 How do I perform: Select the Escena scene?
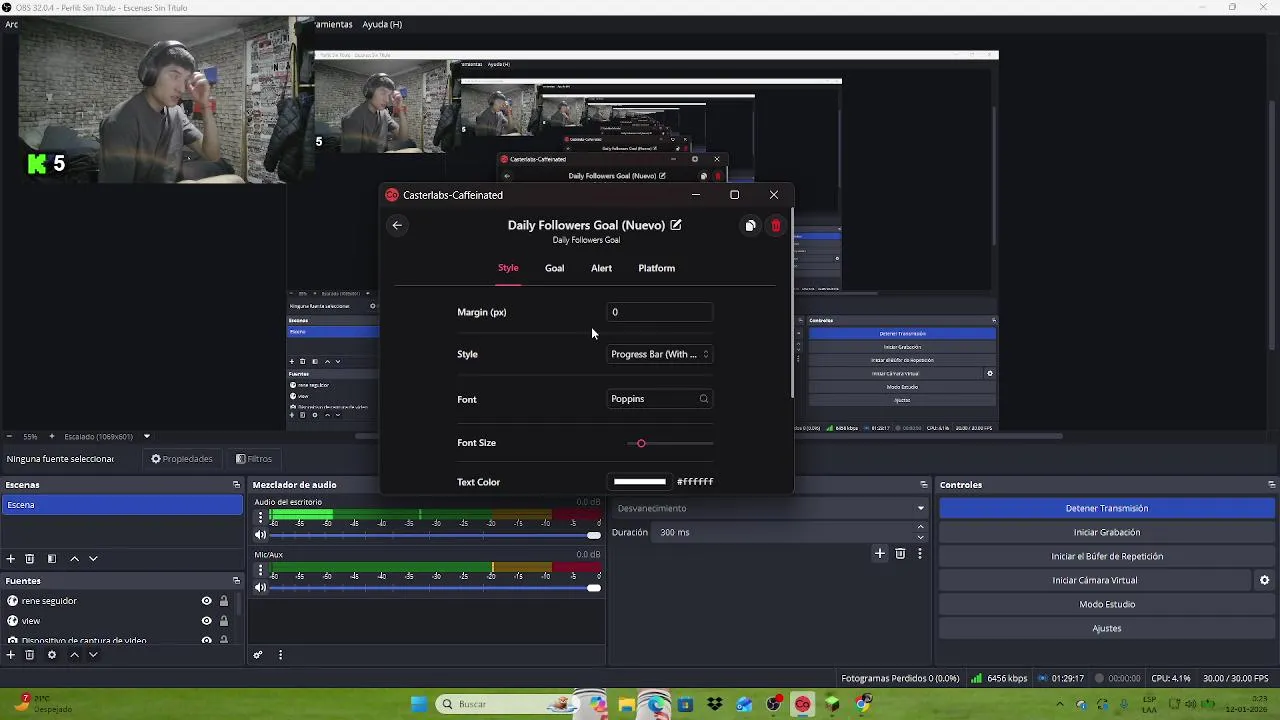click(121, 505)
